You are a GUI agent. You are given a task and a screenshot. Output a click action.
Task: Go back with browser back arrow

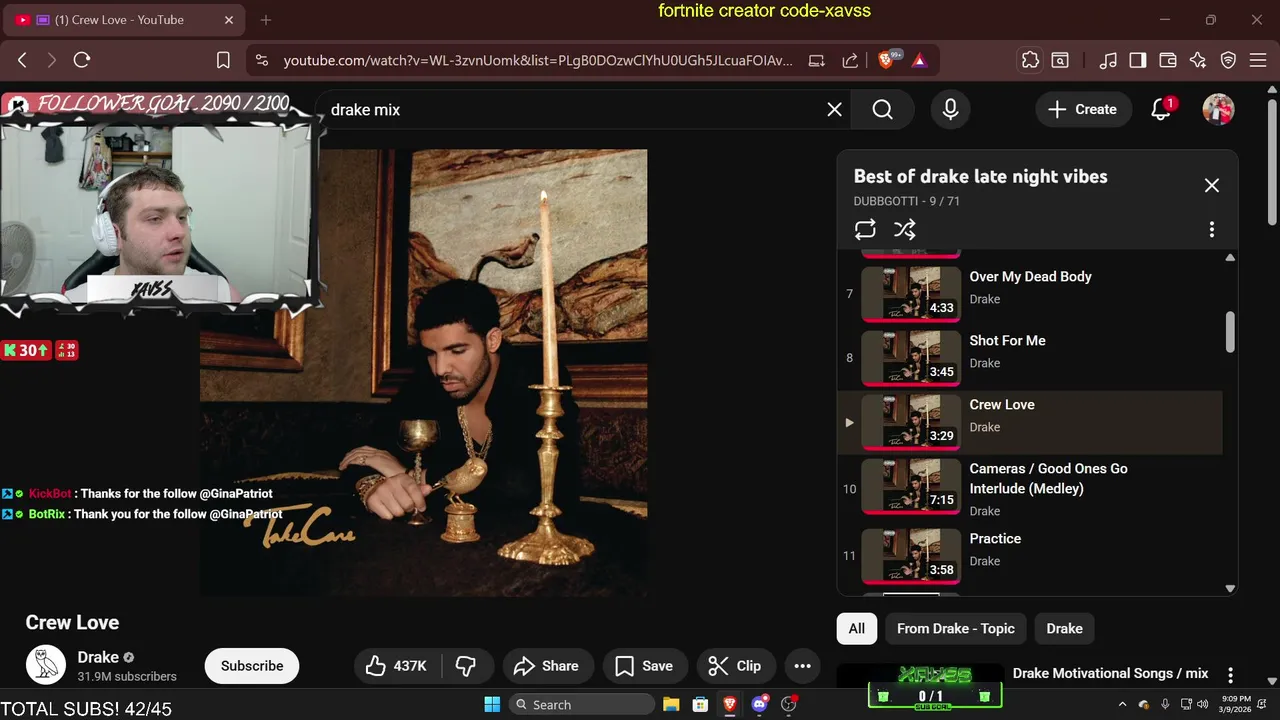point(22,60)
